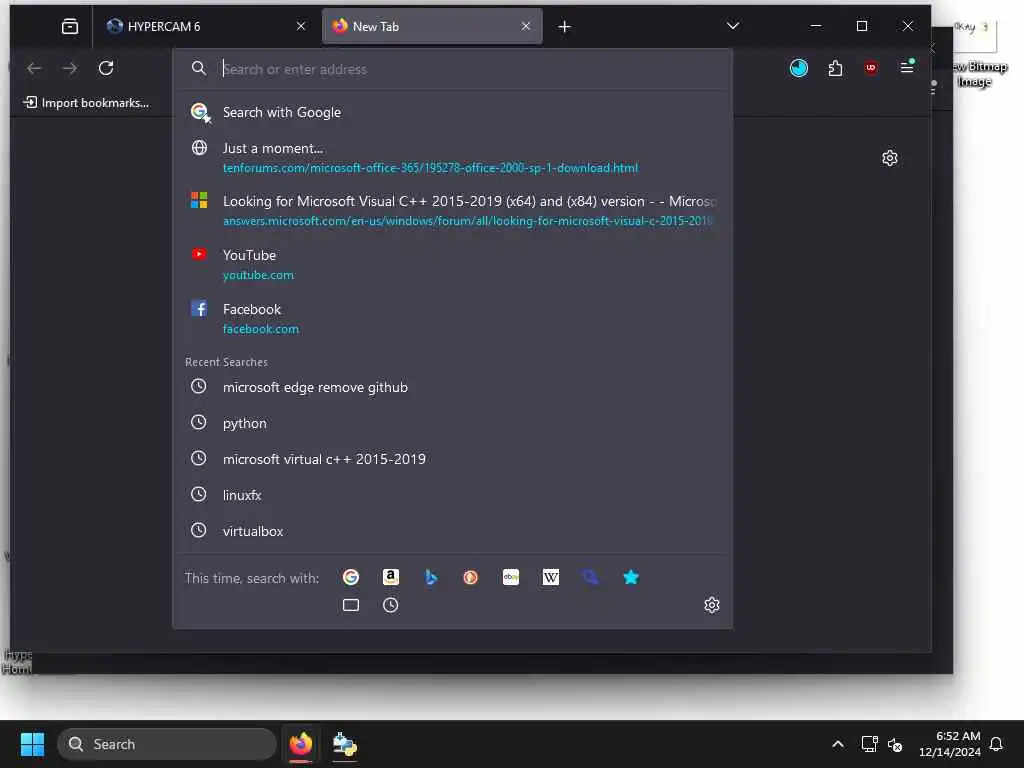This screenshot has height=768, width=1024.
Task: Click the blue circular toolbar icon
Action: click(799, 68)
